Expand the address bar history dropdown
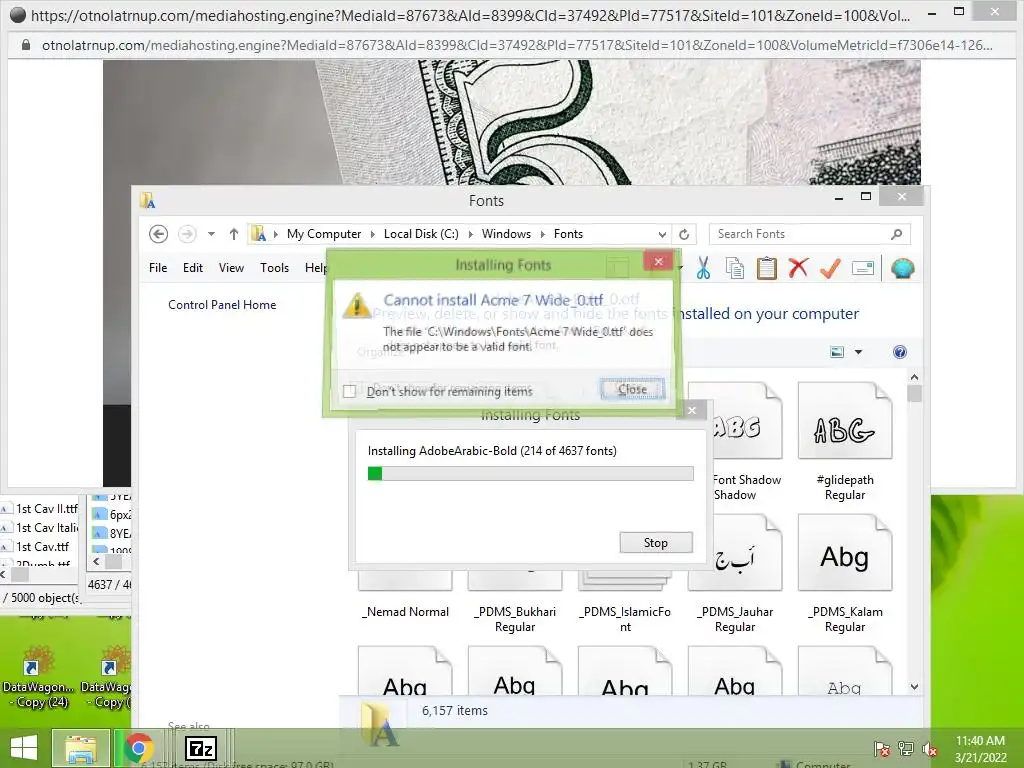The image size is (1024, 768). (662, 234)
